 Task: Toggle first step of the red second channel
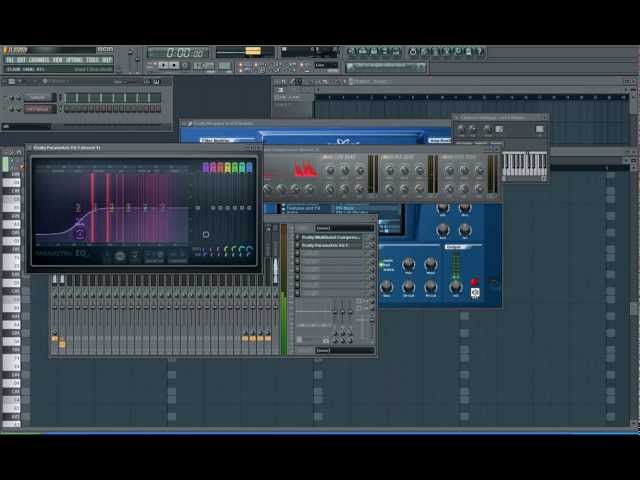68,109
